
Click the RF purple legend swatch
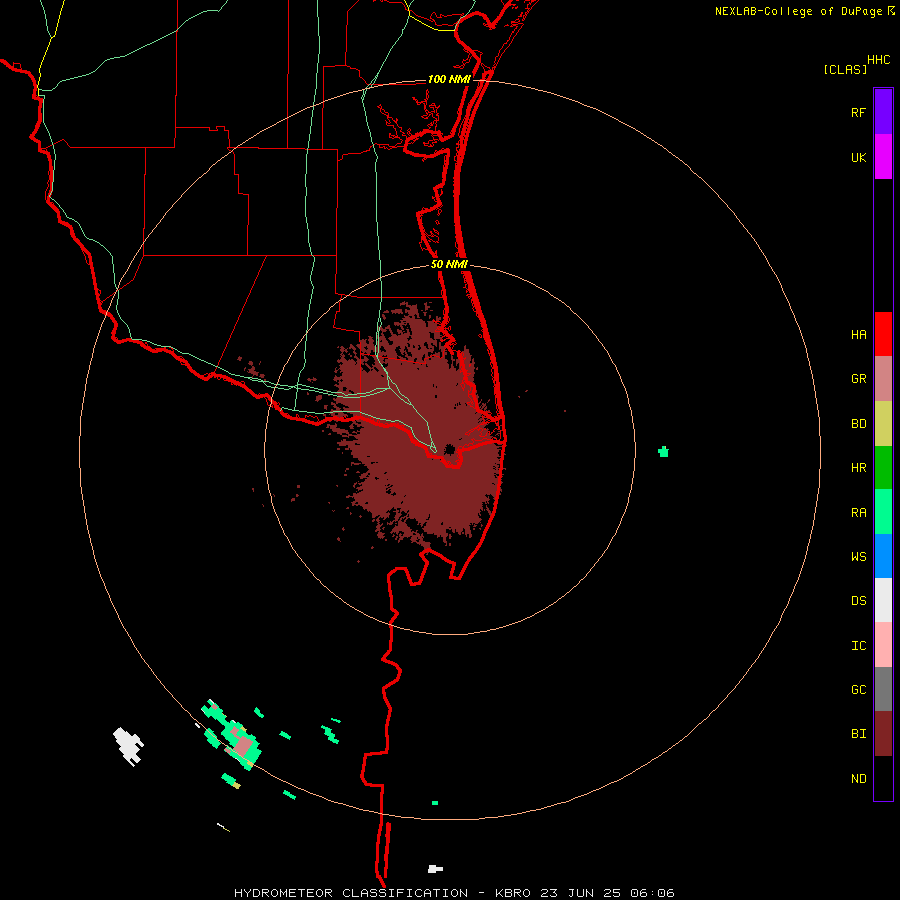tap(883, 112)
